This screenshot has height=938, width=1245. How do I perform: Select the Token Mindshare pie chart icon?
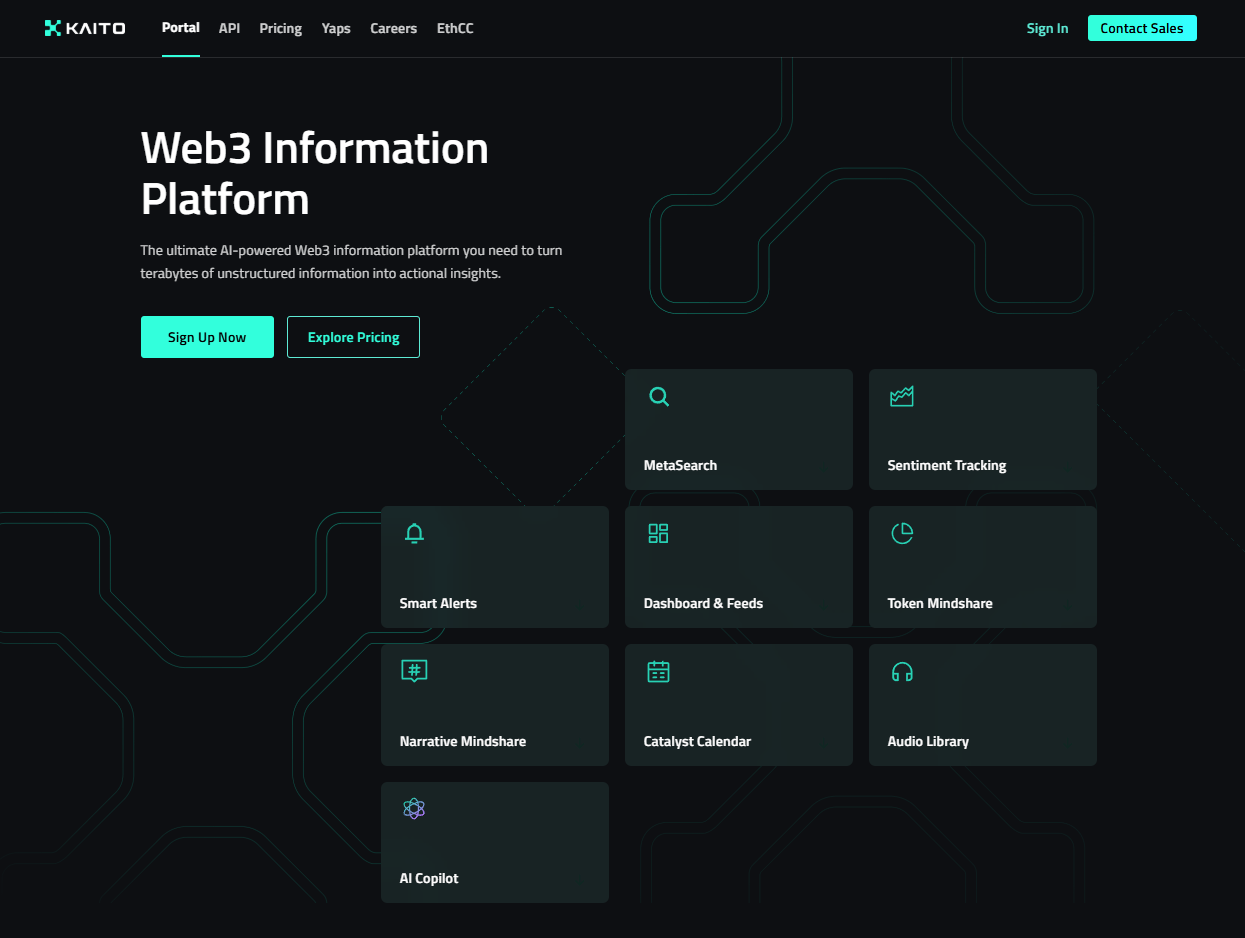[x=902, y=533]
